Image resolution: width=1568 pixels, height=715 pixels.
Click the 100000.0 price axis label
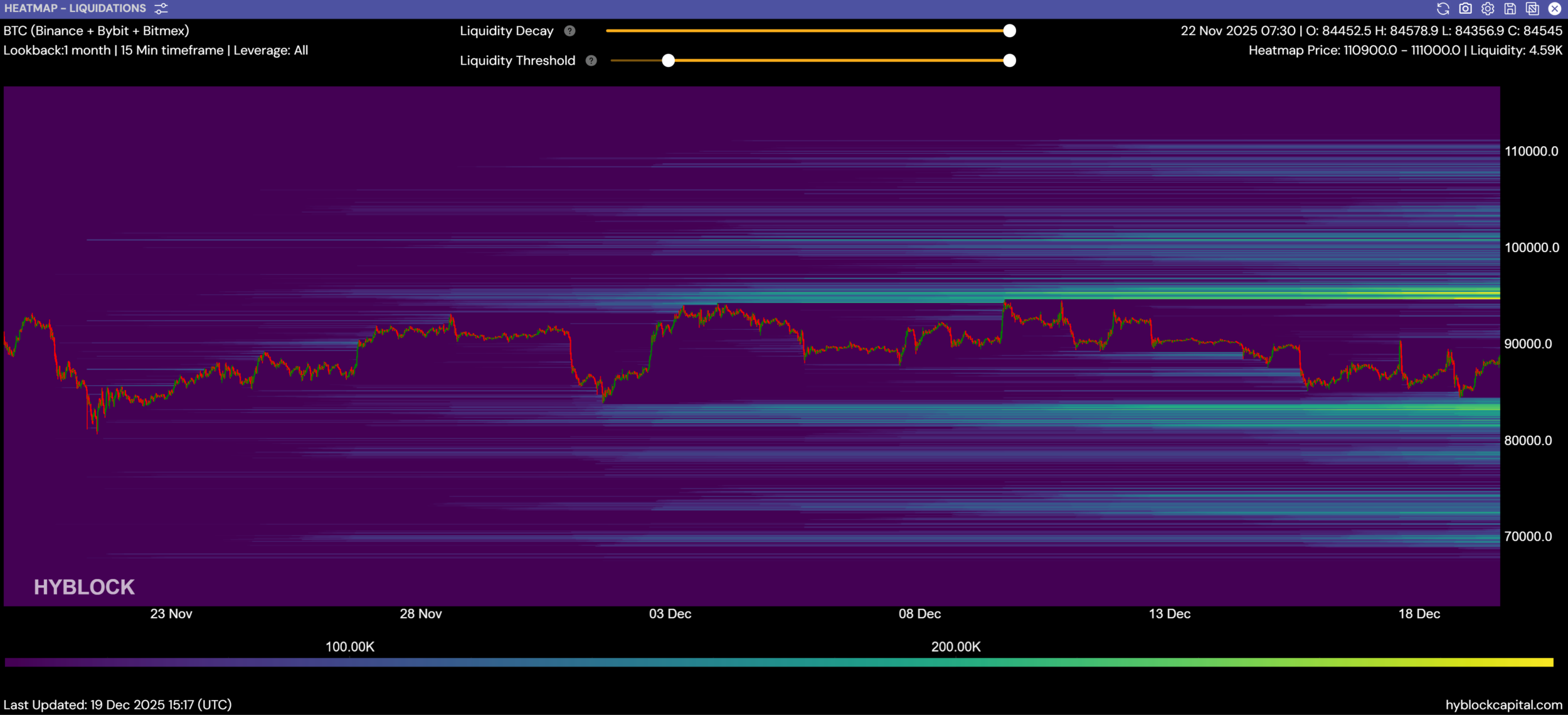click(x=1531, y=248)
